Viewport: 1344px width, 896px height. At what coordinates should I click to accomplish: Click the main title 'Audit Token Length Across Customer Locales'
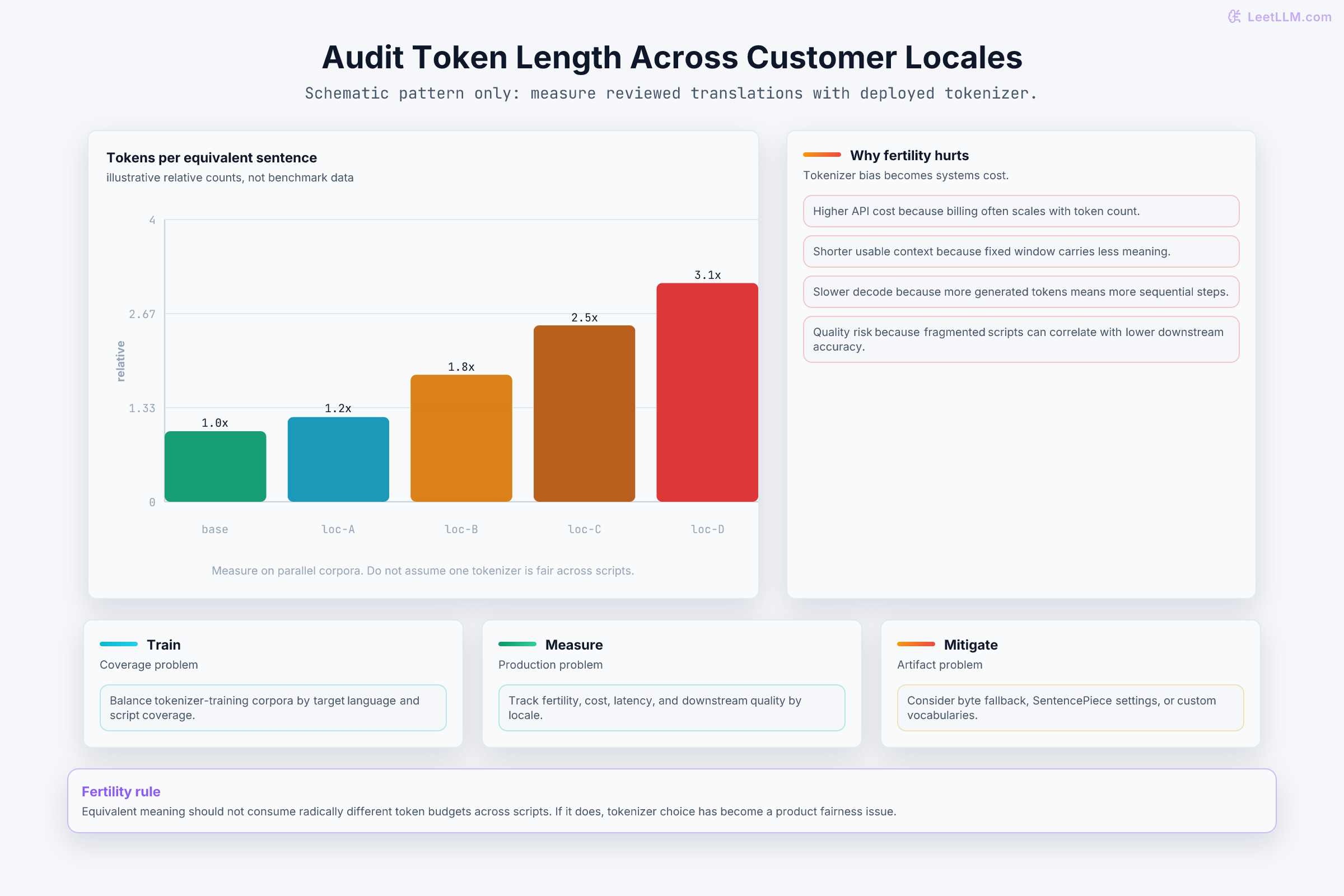[x=672, y=57]
